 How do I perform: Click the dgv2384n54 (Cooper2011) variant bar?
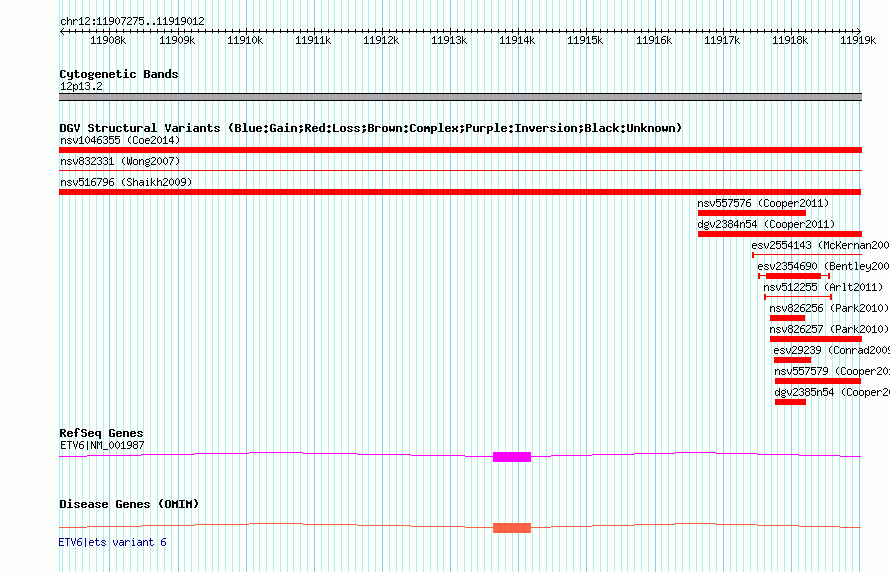780,234
